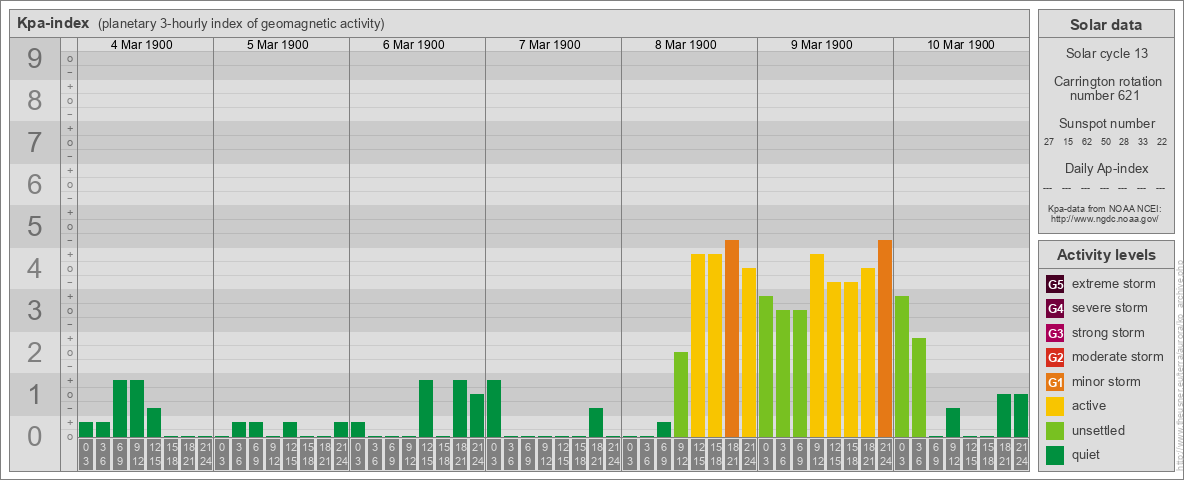Select the G3 strong storm badge
This screenshot has height=480, width=1184.
point(1056,333)
